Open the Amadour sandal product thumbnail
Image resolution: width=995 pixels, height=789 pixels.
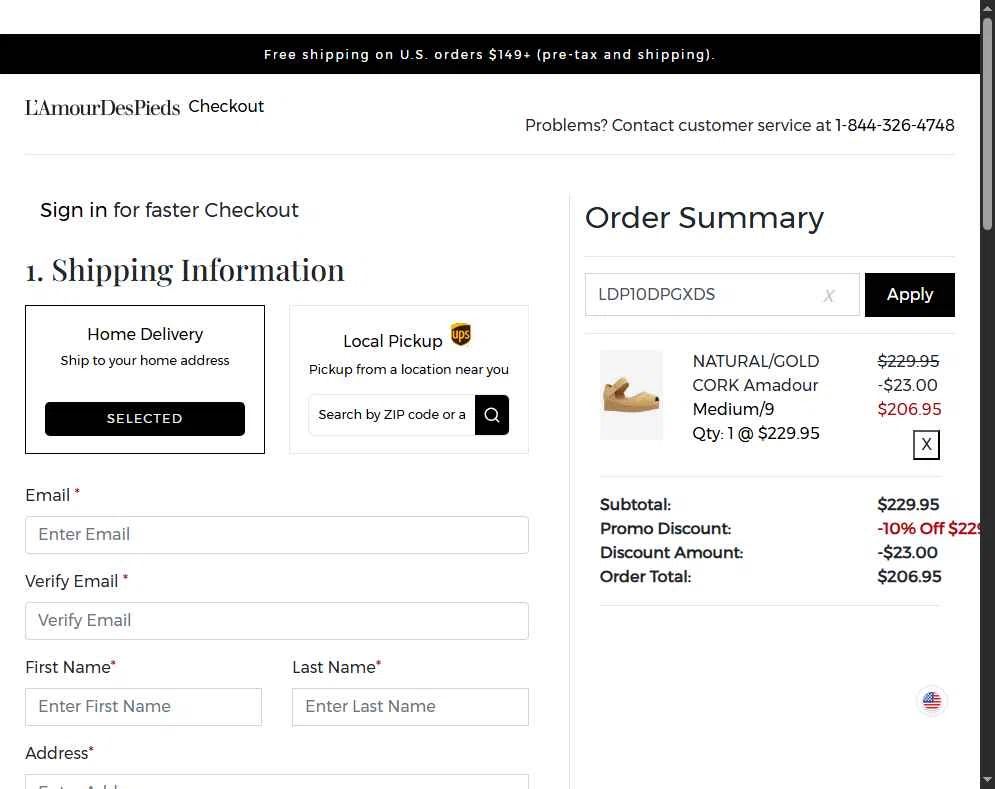tap(631, 395)
